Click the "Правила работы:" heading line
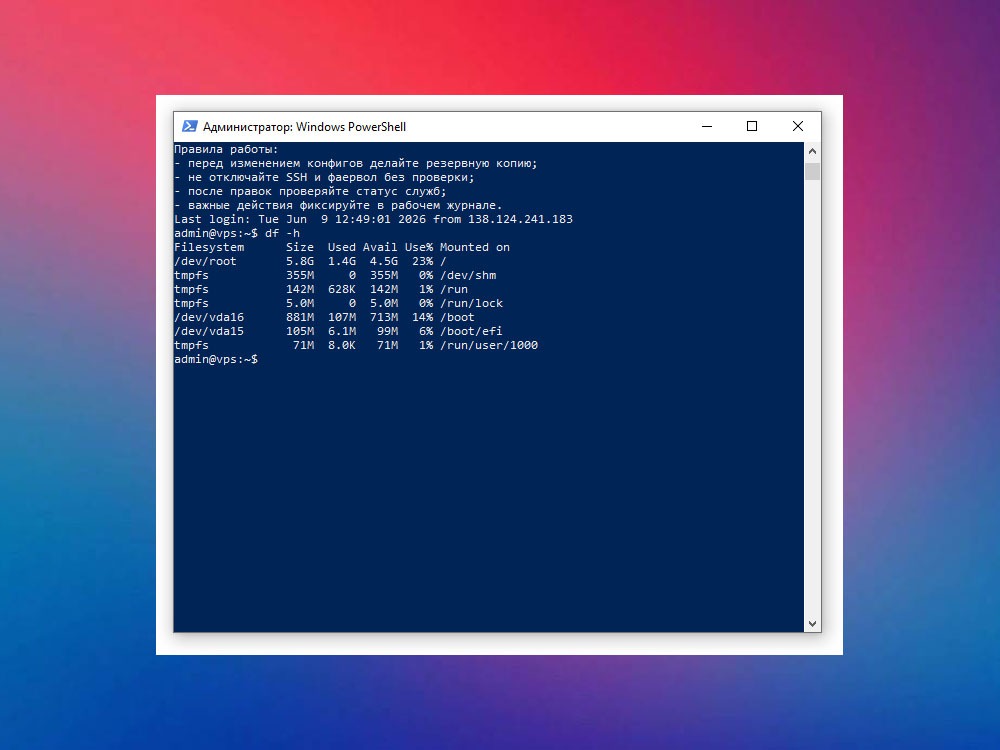The image size is (1000, 750). [x=226, y=149]
